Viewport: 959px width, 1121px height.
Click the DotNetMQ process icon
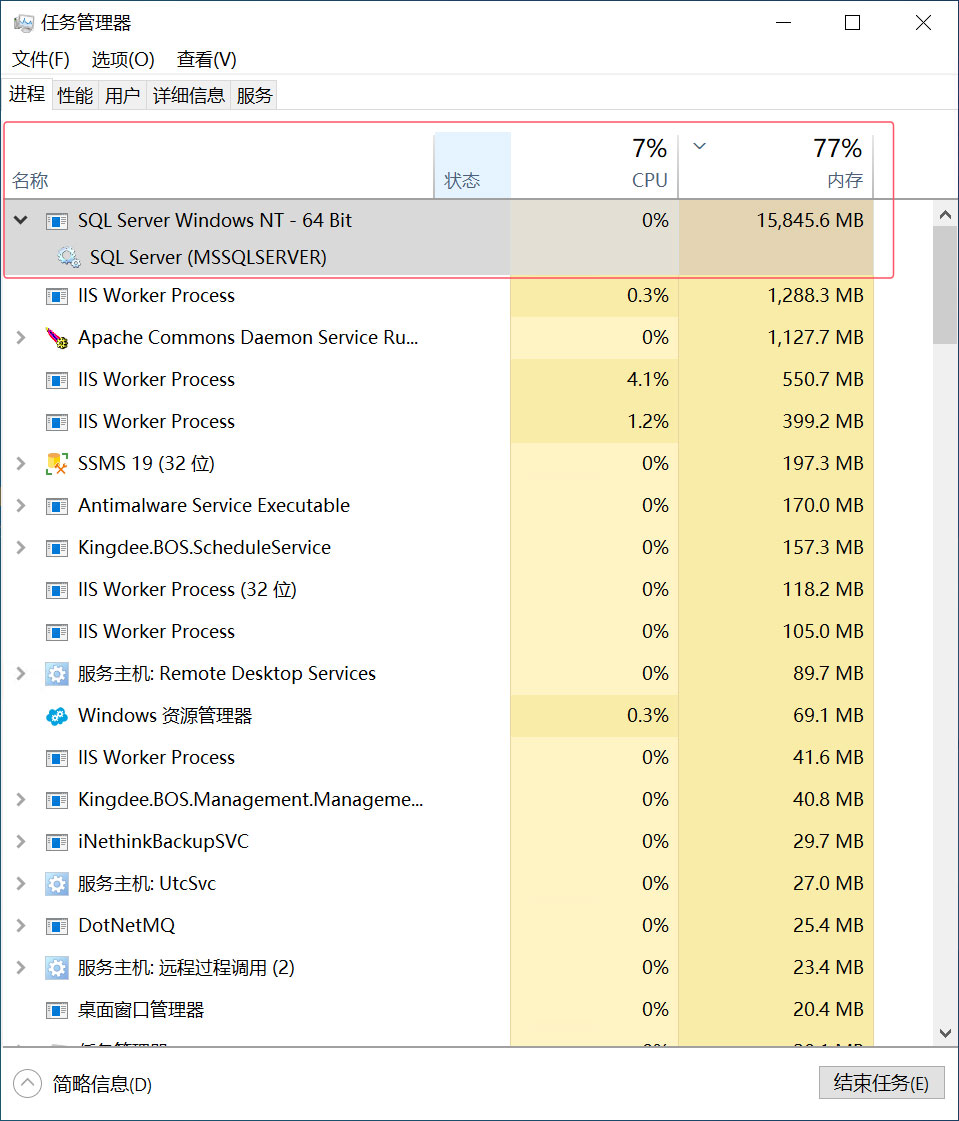56,927
